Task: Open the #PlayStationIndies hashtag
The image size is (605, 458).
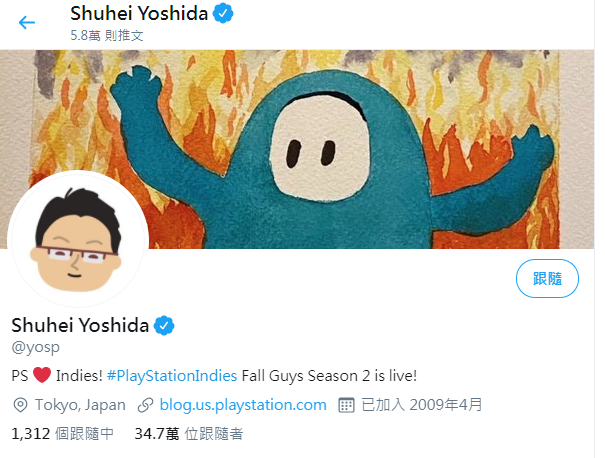Action: point(172,375)
